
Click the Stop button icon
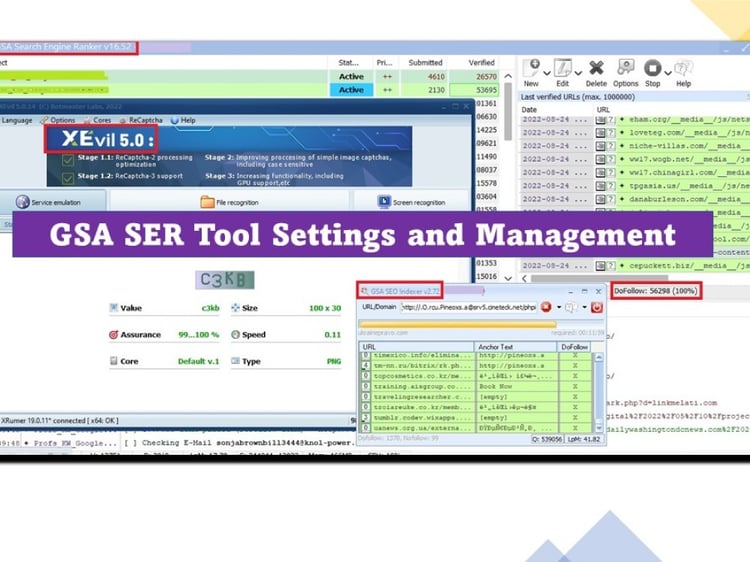(652, 68)
